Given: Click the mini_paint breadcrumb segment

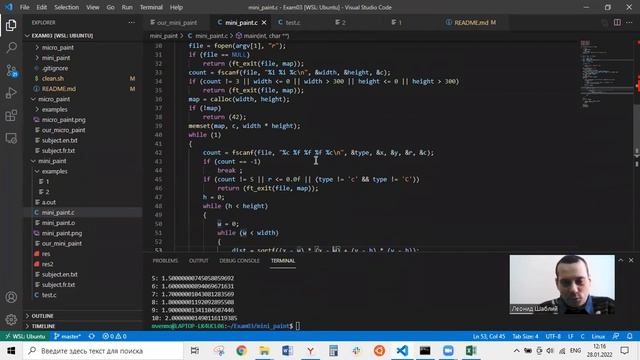Looking at the screenshot, I should coord(163,36).
